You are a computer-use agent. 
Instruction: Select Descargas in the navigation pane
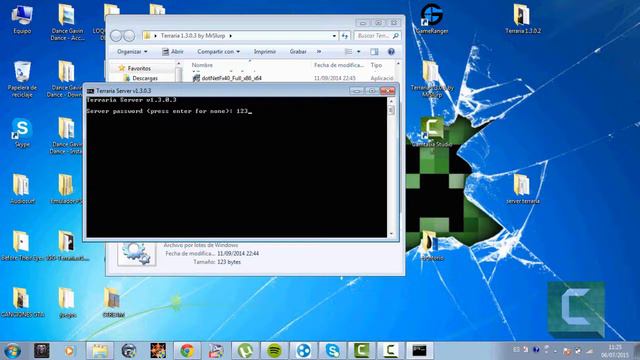(144, 78)
